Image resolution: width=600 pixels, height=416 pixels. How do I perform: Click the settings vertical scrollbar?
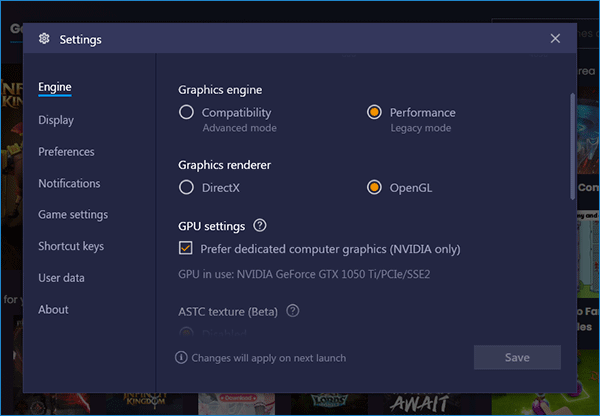572,146
